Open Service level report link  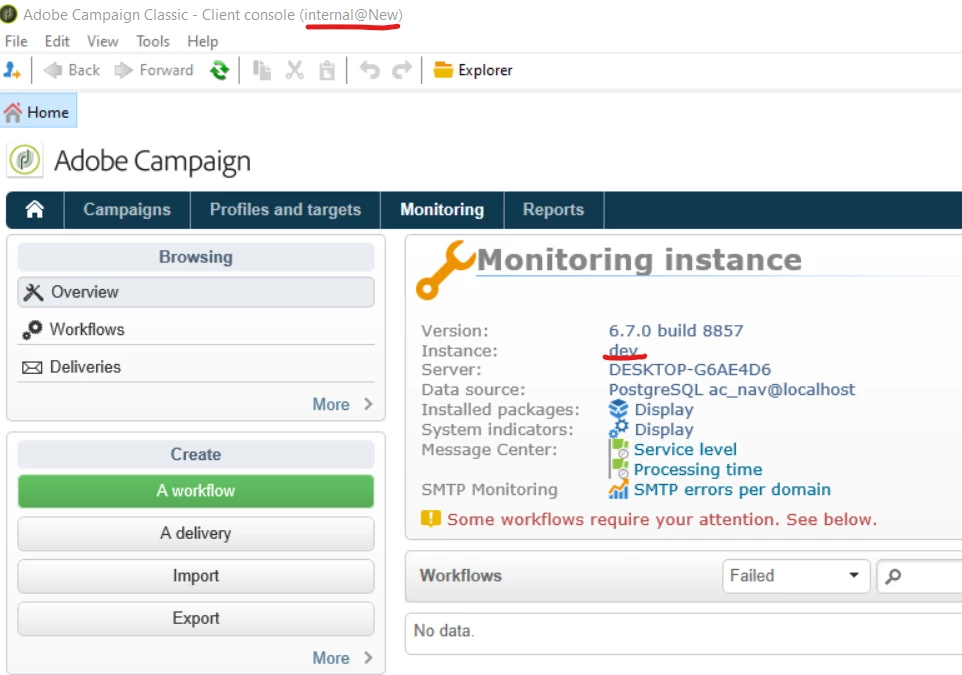point(685,450)
